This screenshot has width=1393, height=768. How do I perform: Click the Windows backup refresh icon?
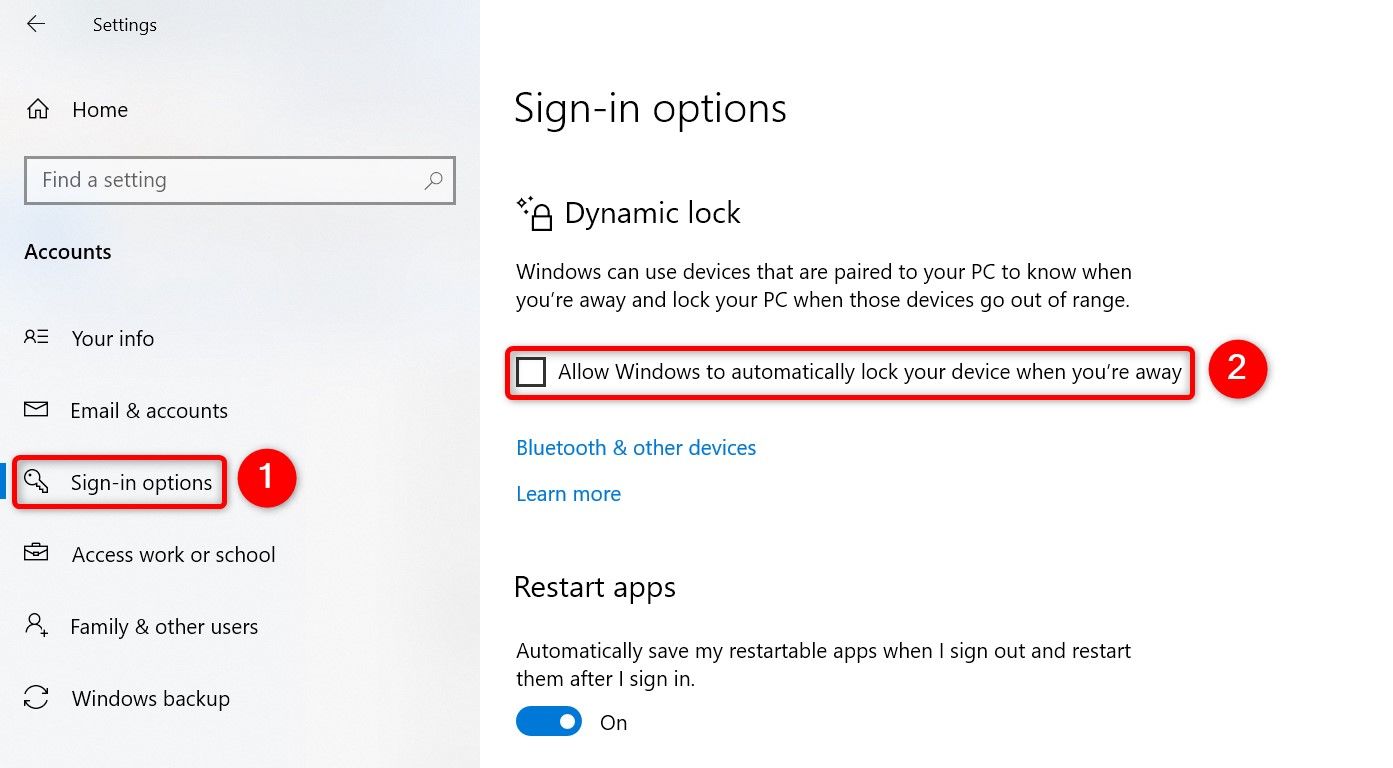pos(36,698)
